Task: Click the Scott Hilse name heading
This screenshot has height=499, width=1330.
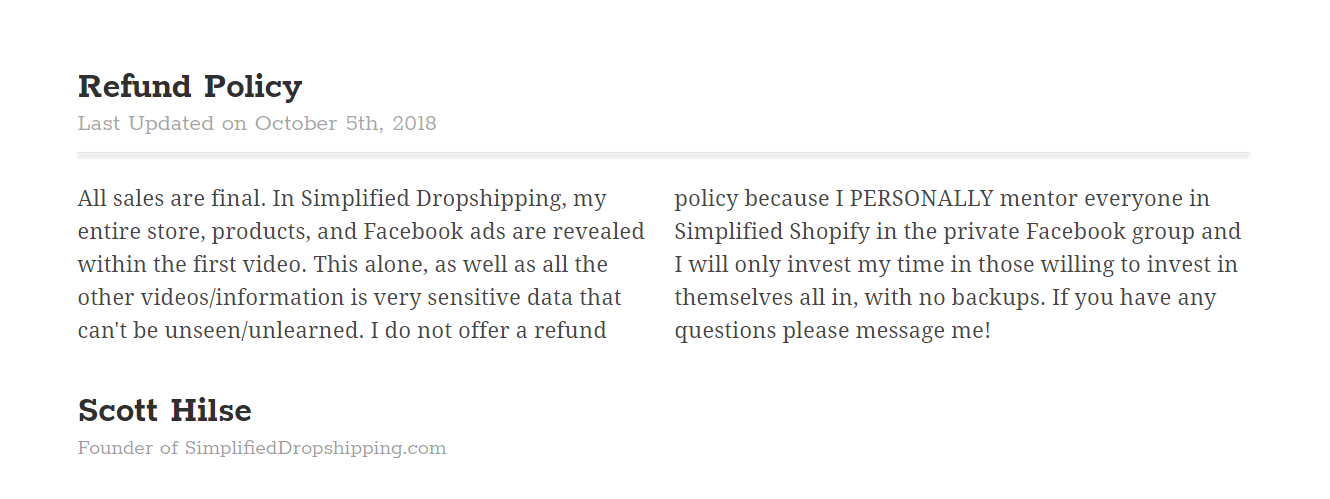Action: pos(165,411)
